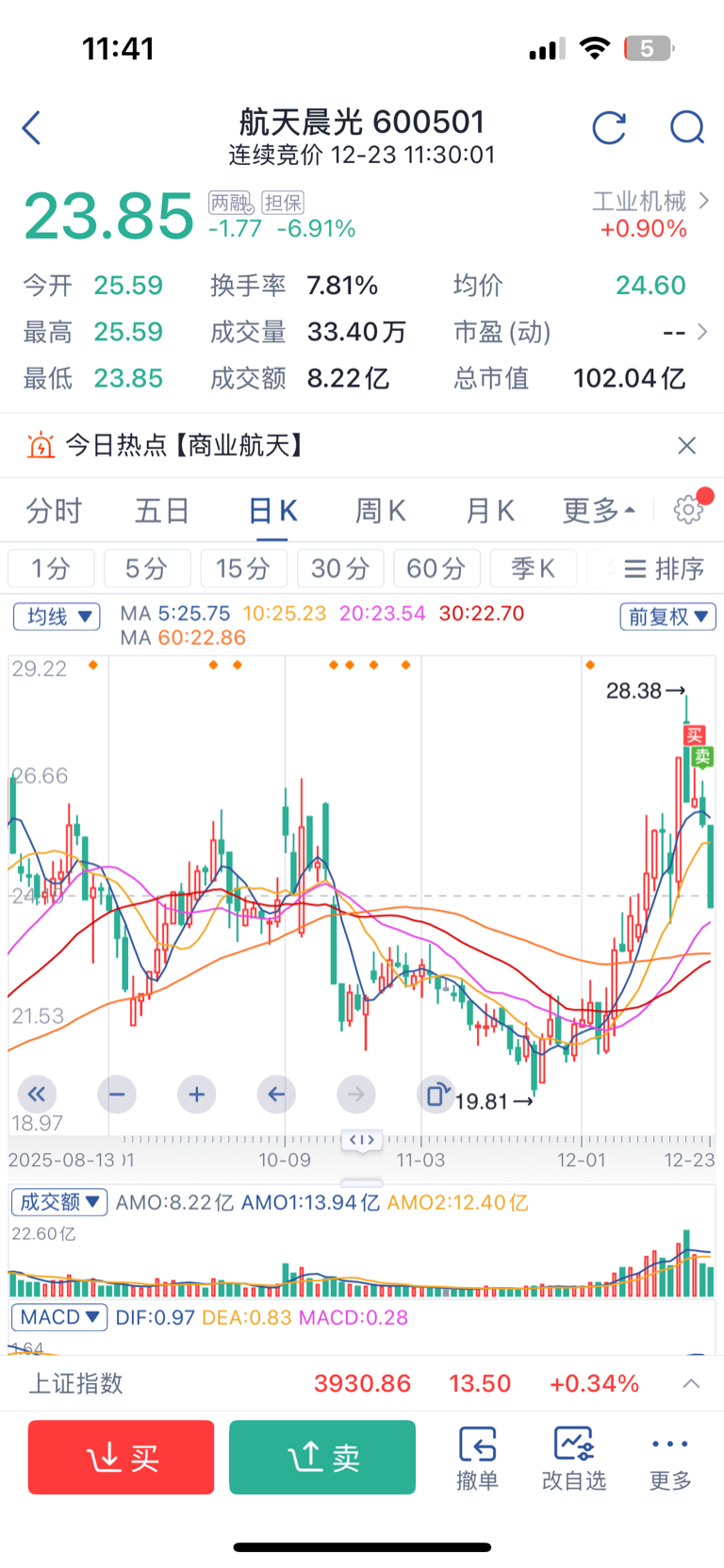Jump to earliest data double-arrow button
This screenshot has height=1568, width=724.
[37, 1094]
